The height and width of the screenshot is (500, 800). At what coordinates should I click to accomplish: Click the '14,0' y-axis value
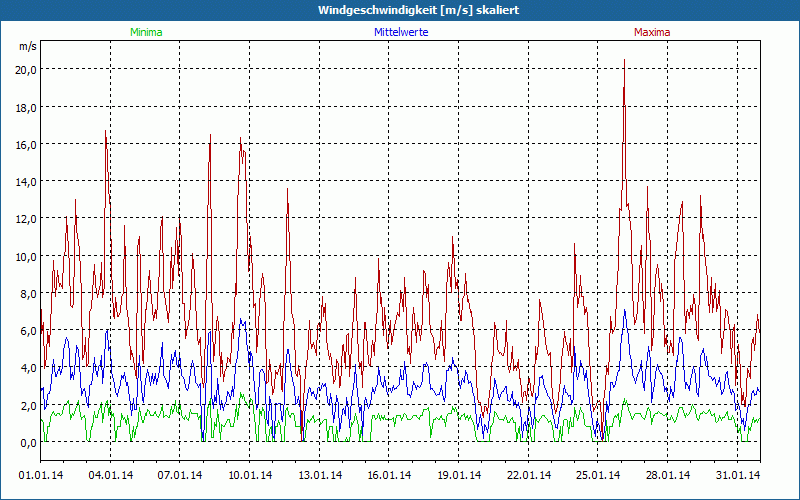(x=26, y=182)
